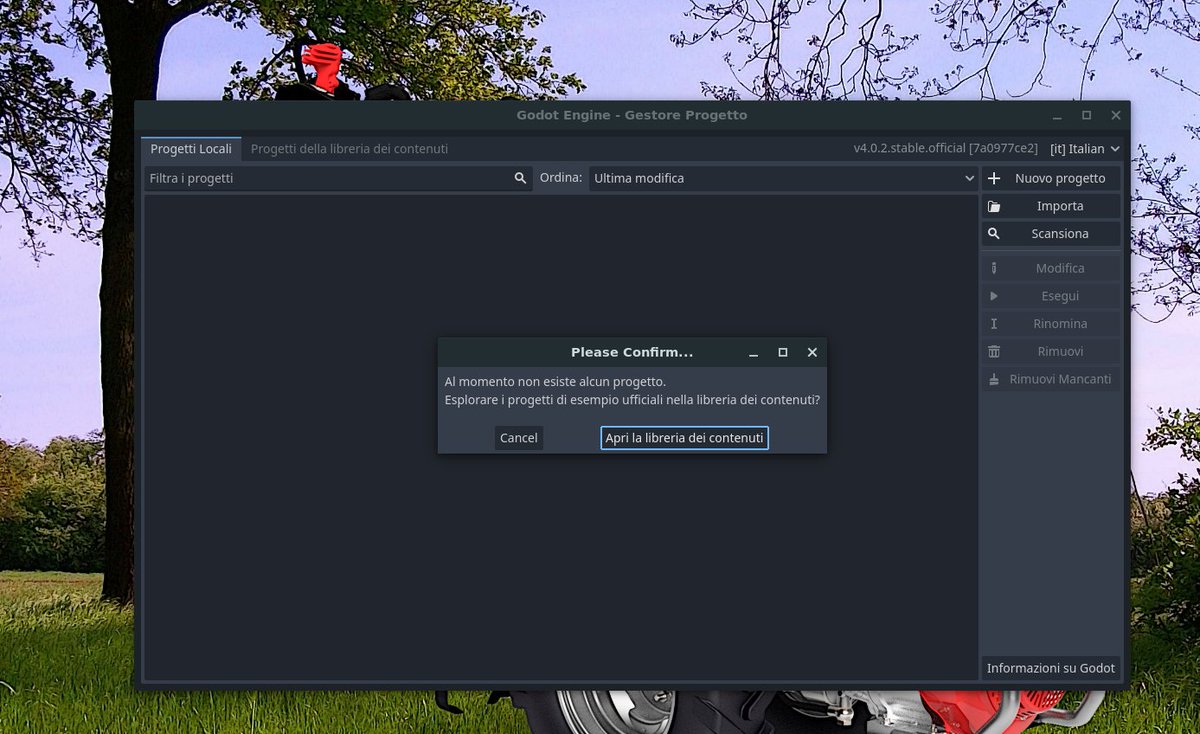This screenshot has width=1200, height=734.
Task: Click the icon on Rimuovi Mancanti
Action: [x=993, y=379]
